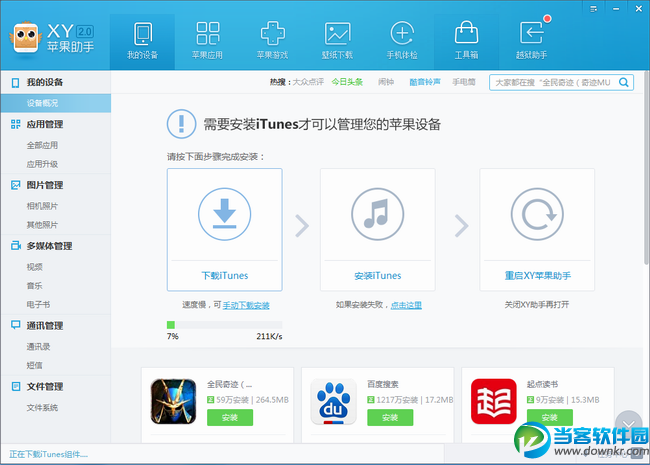
Task: Click the iTunes download progress bar
Action: pos(225,325)
